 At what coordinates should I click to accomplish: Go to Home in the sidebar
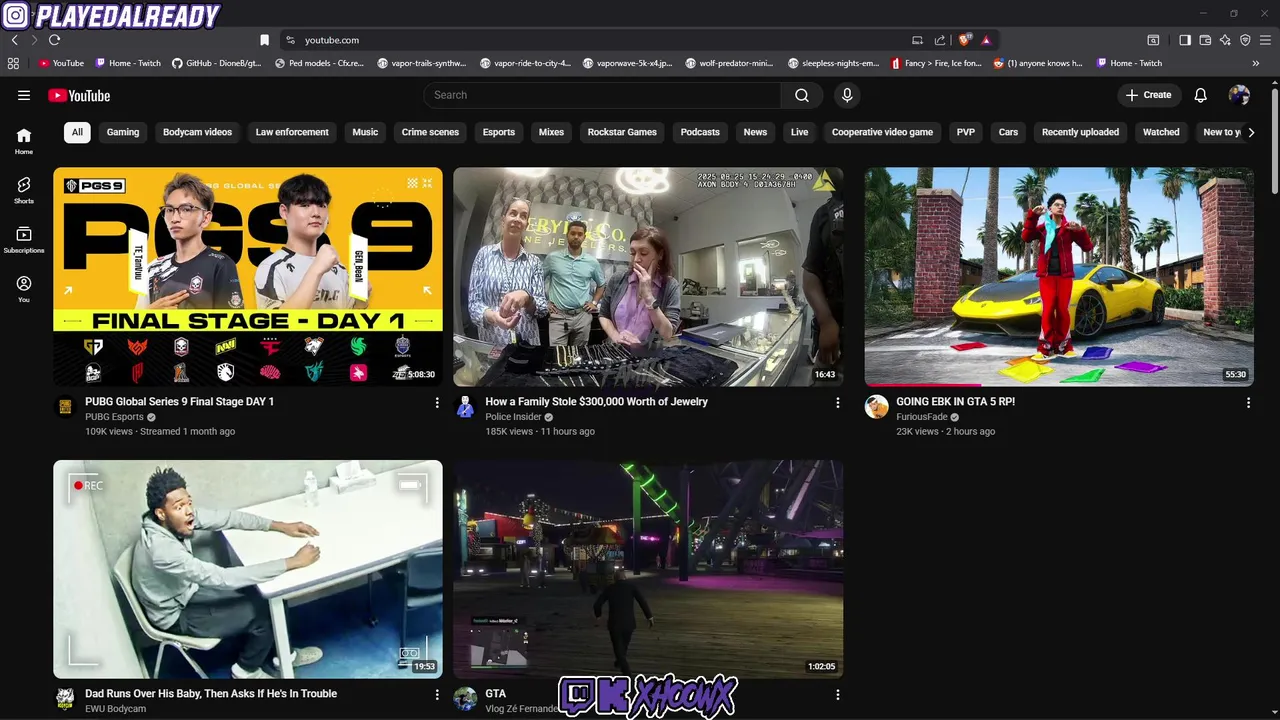click(24, 141)
